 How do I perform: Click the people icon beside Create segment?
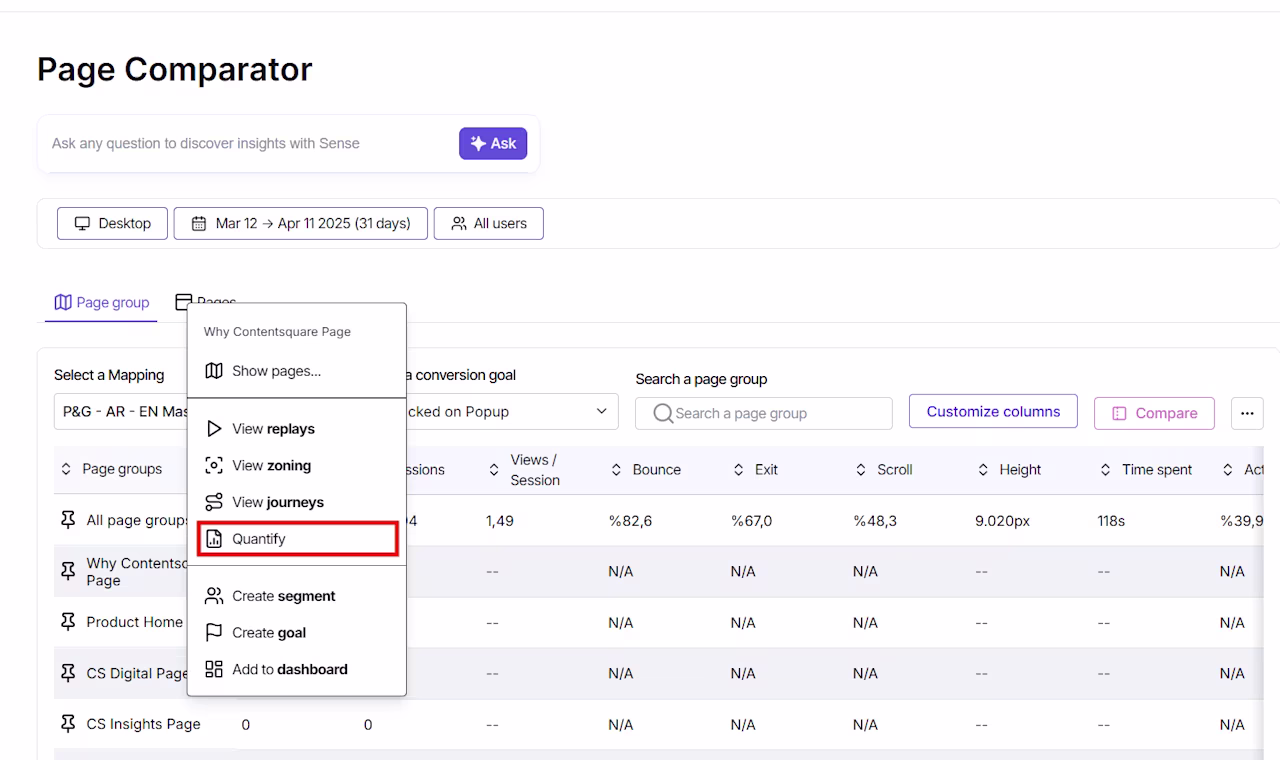[214, 596]
